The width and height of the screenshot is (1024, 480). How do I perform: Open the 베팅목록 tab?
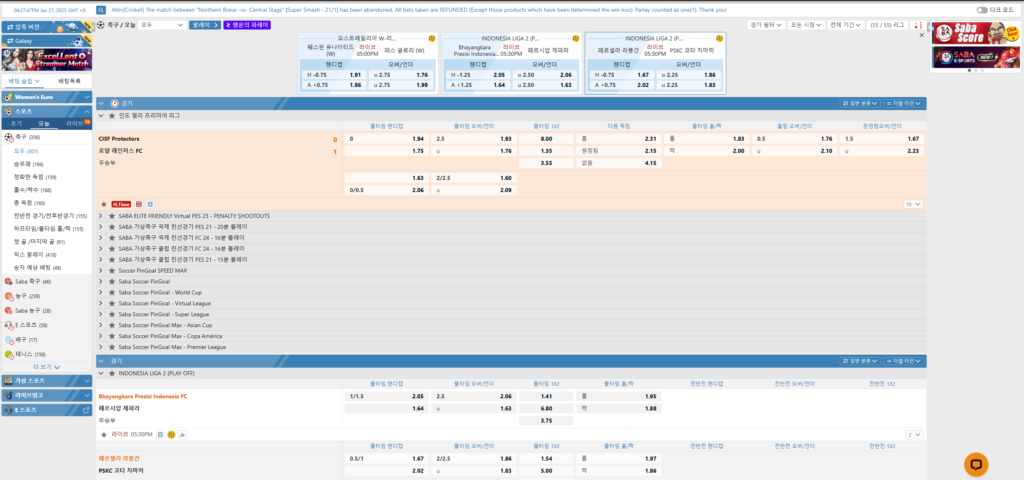(x=69, y=82)
